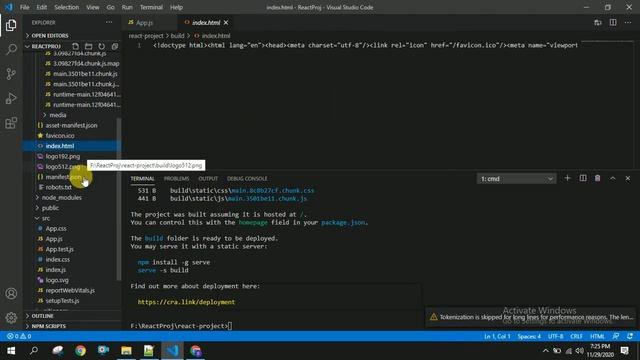
Task: Select the TERMINAL panel tab
Action: click(x=142, y=179)
